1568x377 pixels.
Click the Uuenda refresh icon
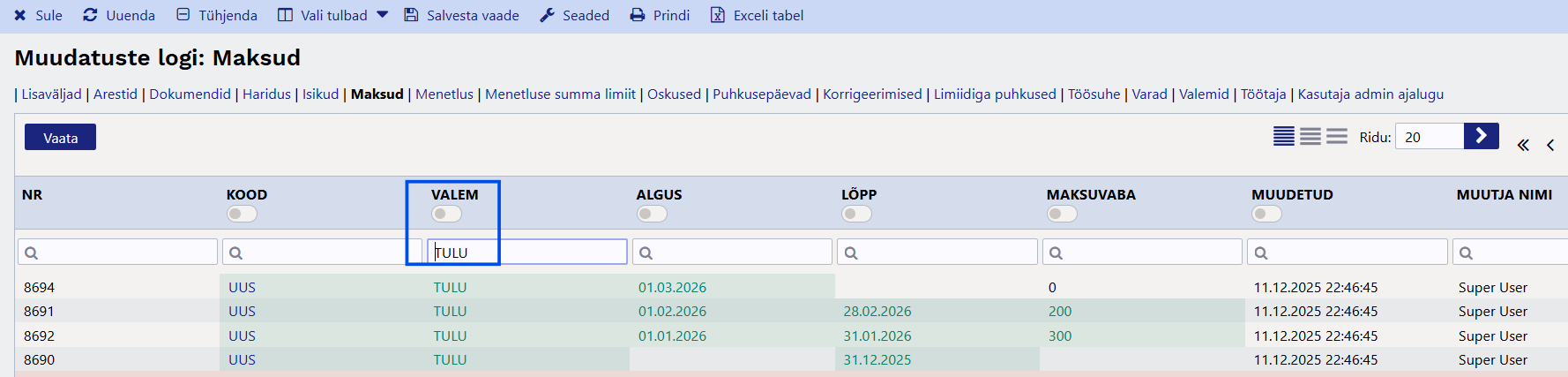(x=90, y=15)
